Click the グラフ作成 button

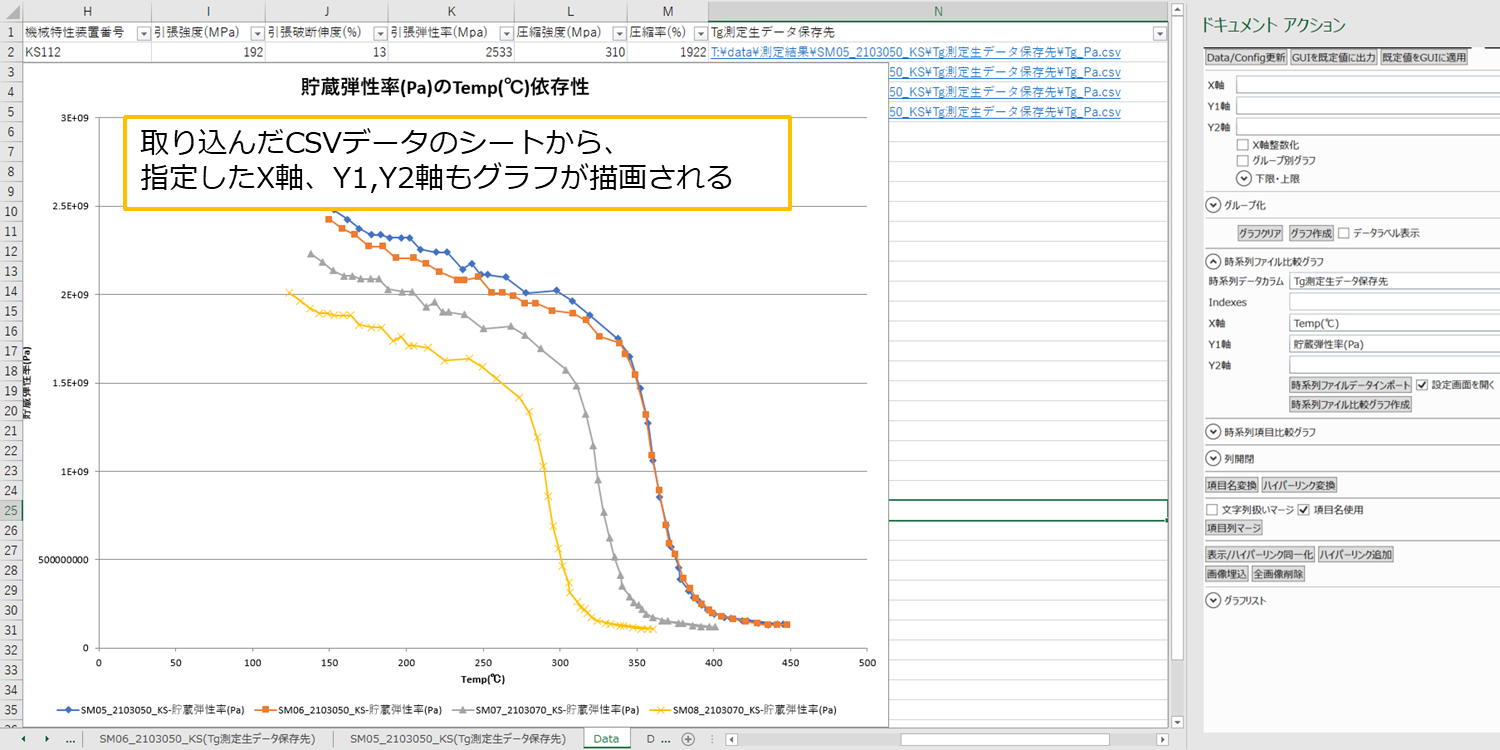pyautogui.click(x=1311, y=233)
